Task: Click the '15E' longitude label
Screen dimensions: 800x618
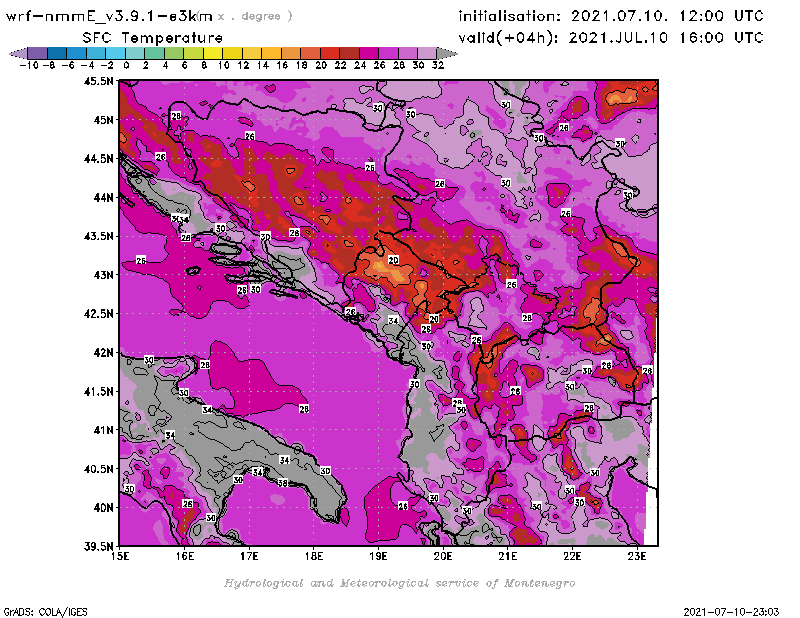Action: click(x=120, y=556)
